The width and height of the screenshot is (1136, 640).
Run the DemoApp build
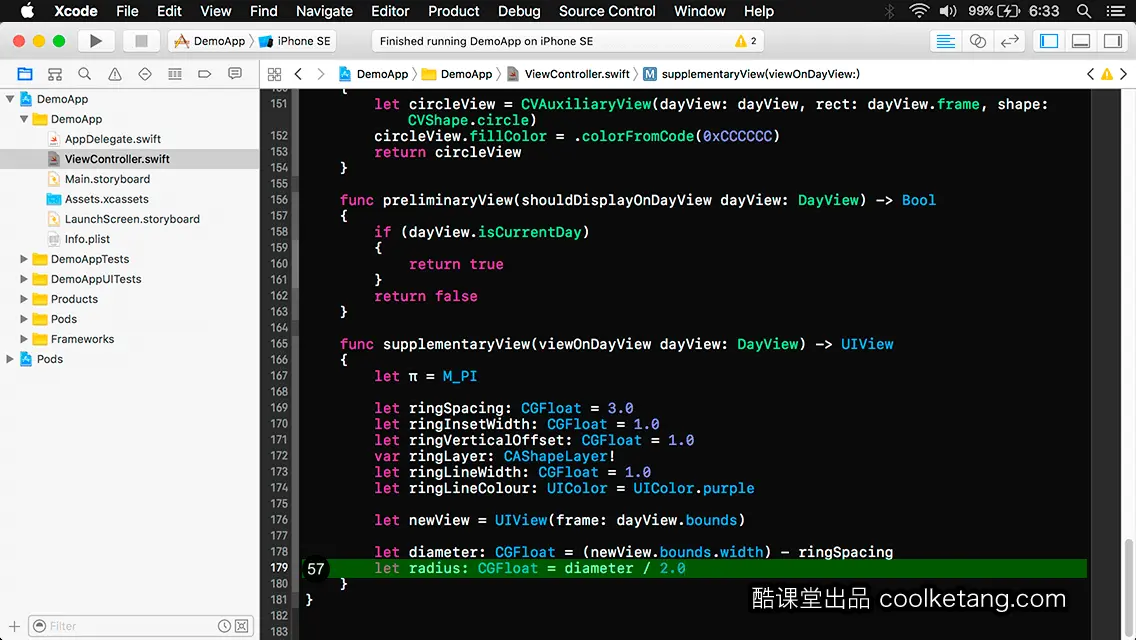point(95,41)
